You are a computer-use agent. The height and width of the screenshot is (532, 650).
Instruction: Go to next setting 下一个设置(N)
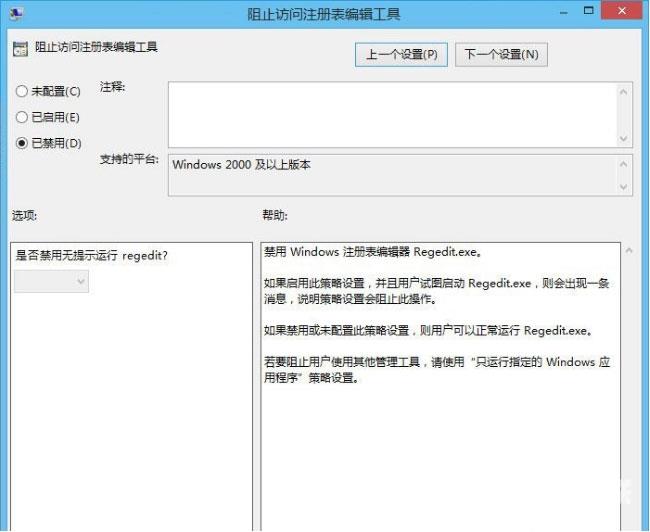coord(501,54)
